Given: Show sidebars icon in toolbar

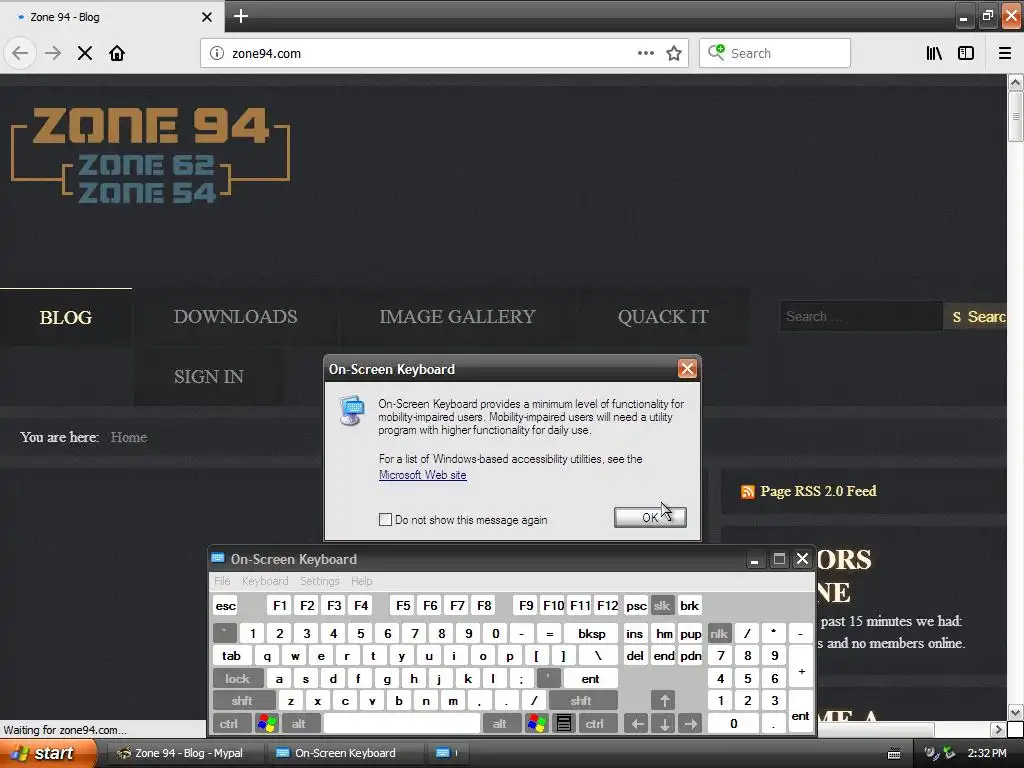Looking at the screenshot, I should [x=966, y=53].
